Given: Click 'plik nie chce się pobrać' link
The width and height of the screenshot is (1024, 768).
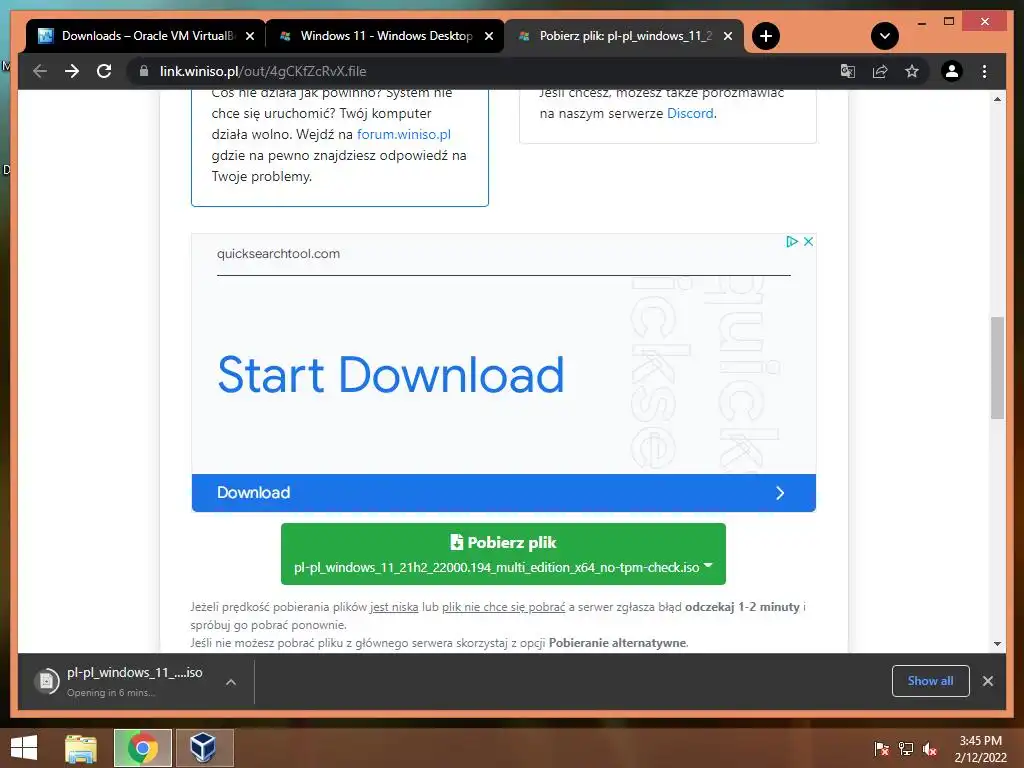Looking at the screenshot, I should [x=504, y=607].
